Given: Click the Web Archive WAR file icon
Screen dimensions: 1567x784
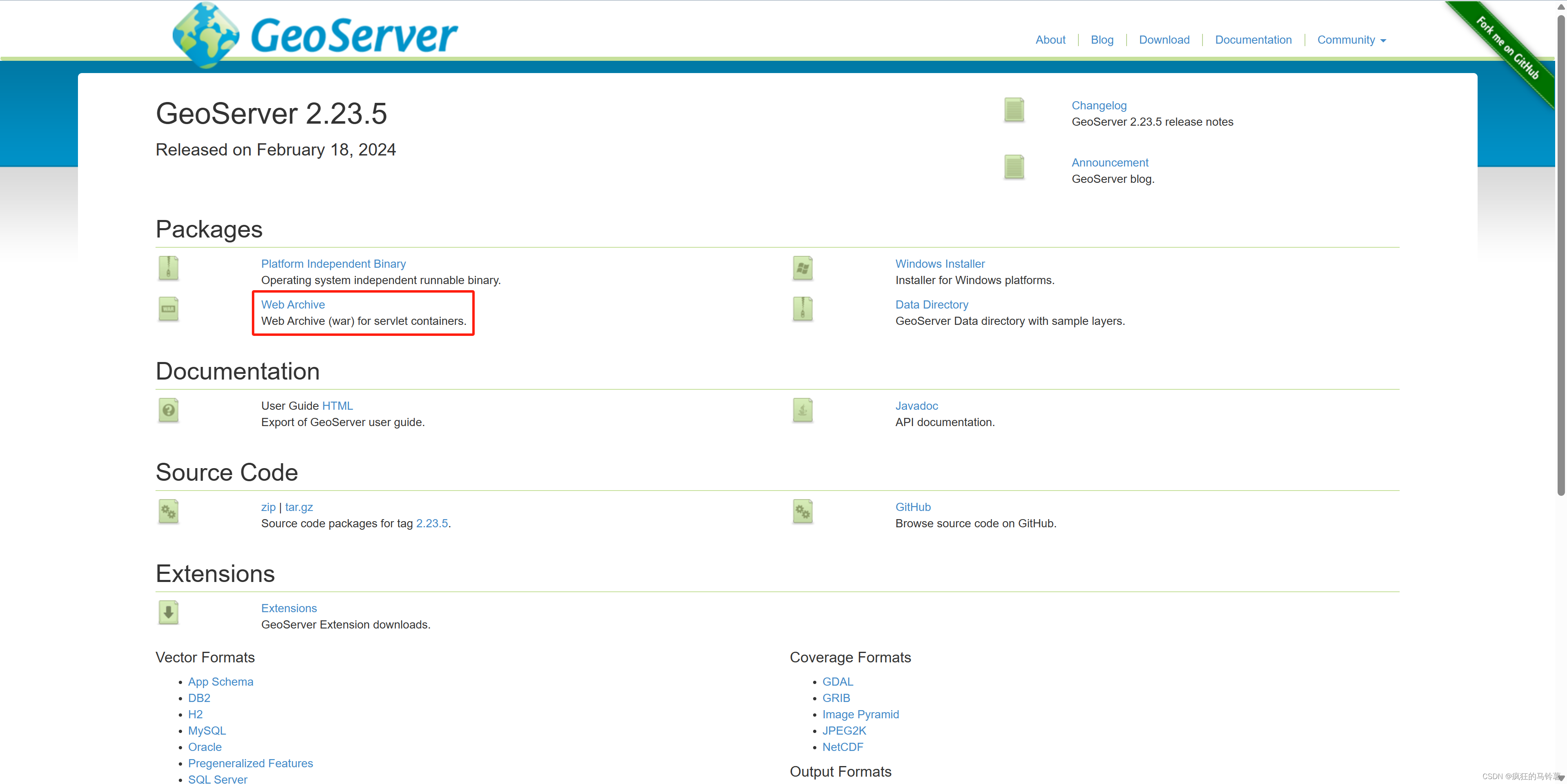Looking at the screenshot, I should click(169, 309).
